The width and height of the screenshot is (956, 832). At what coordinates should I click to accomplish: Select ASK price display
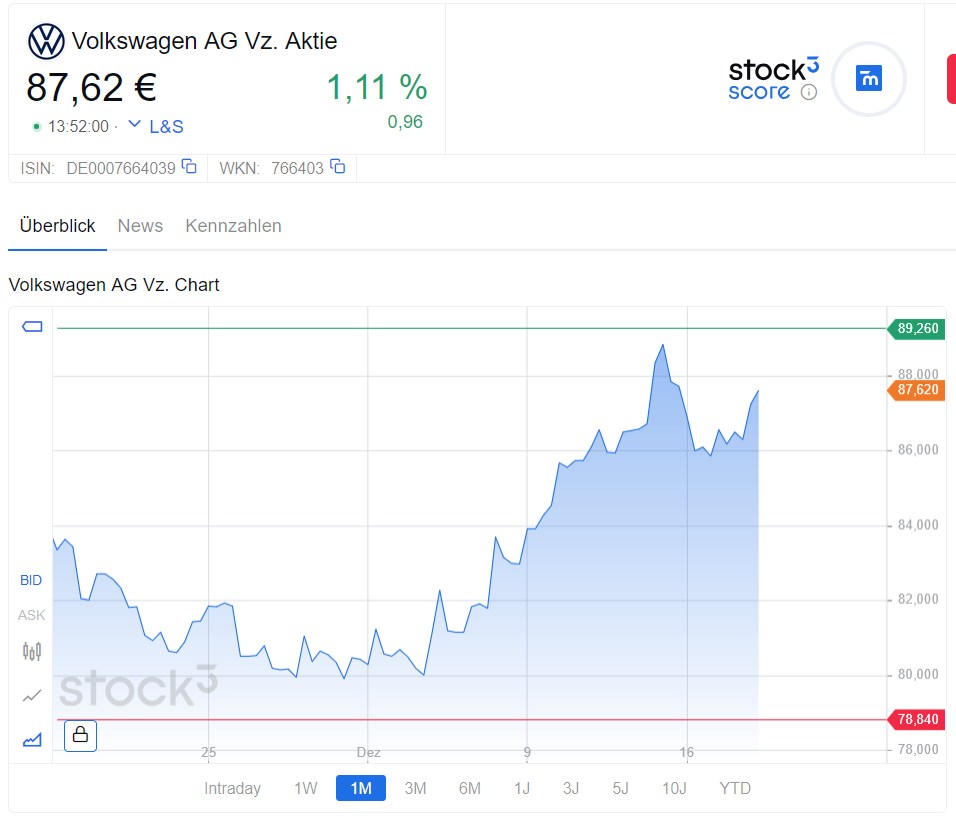[x=31, y=615]
